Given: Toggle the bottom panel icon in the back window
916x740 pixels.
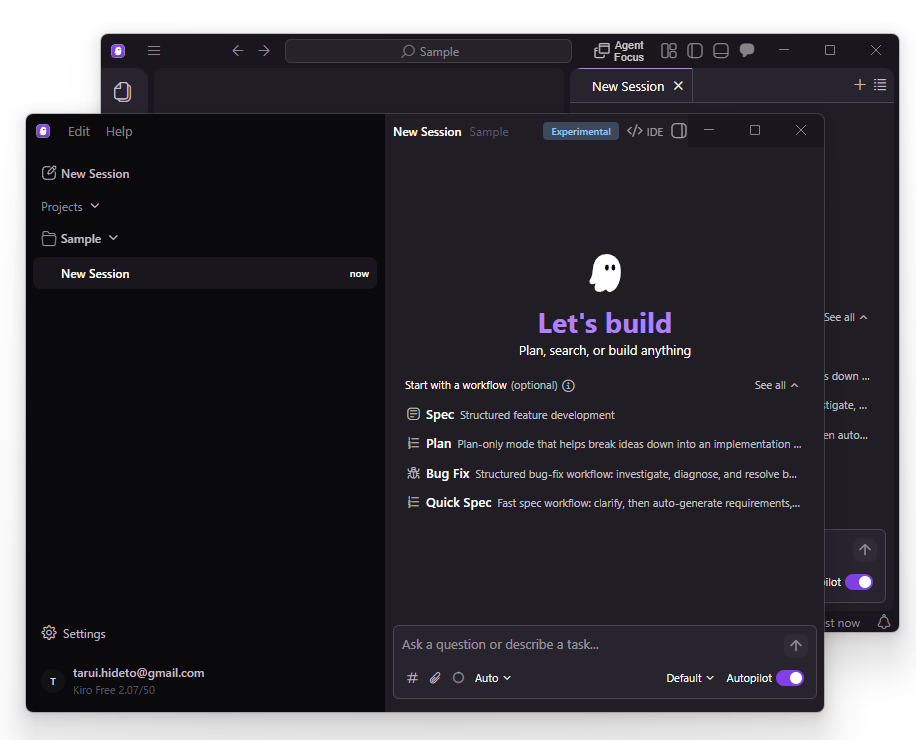Looking at the screenshot, I should coord(721,51).
